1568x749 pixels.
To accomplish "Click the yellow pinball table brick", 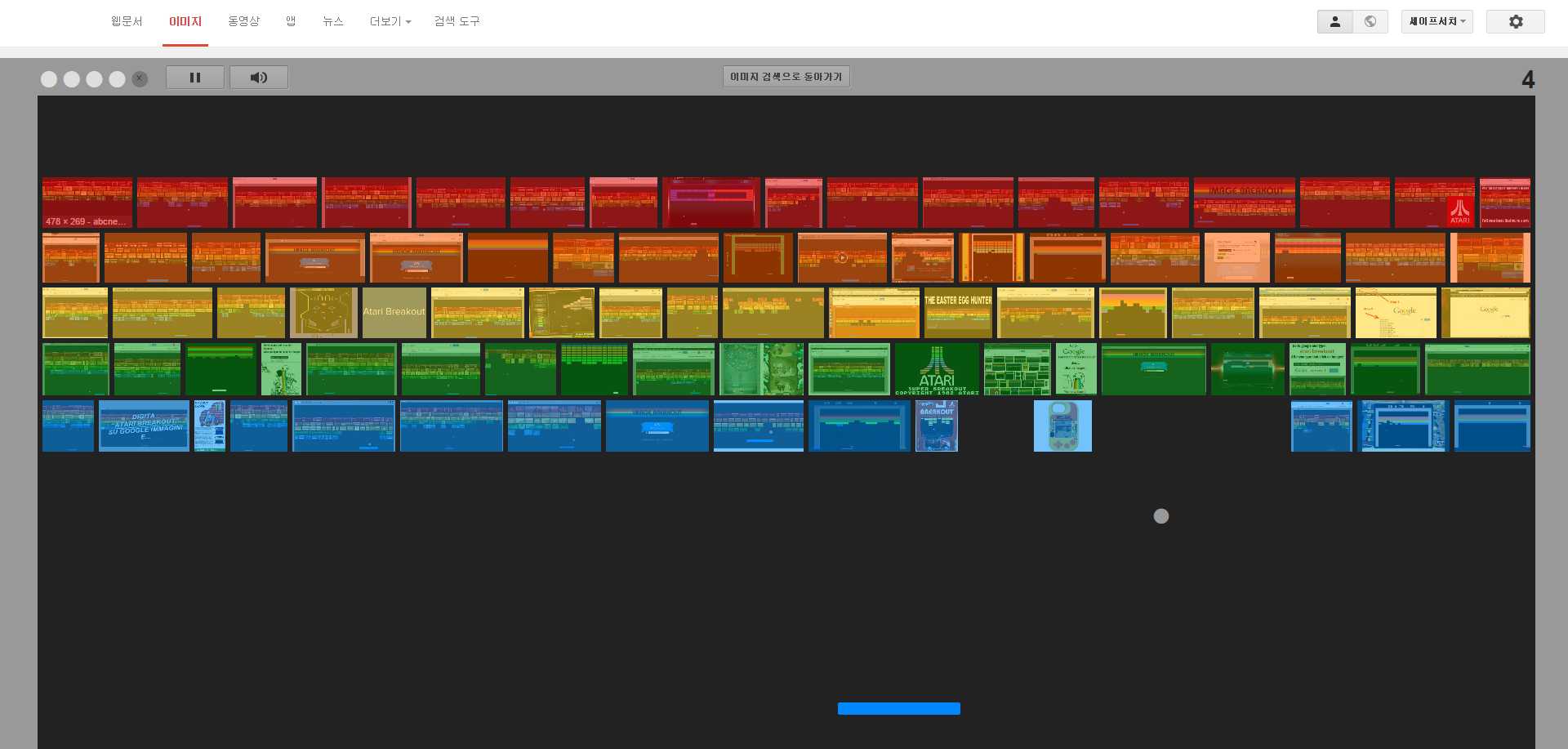I will tap(323, 313).
